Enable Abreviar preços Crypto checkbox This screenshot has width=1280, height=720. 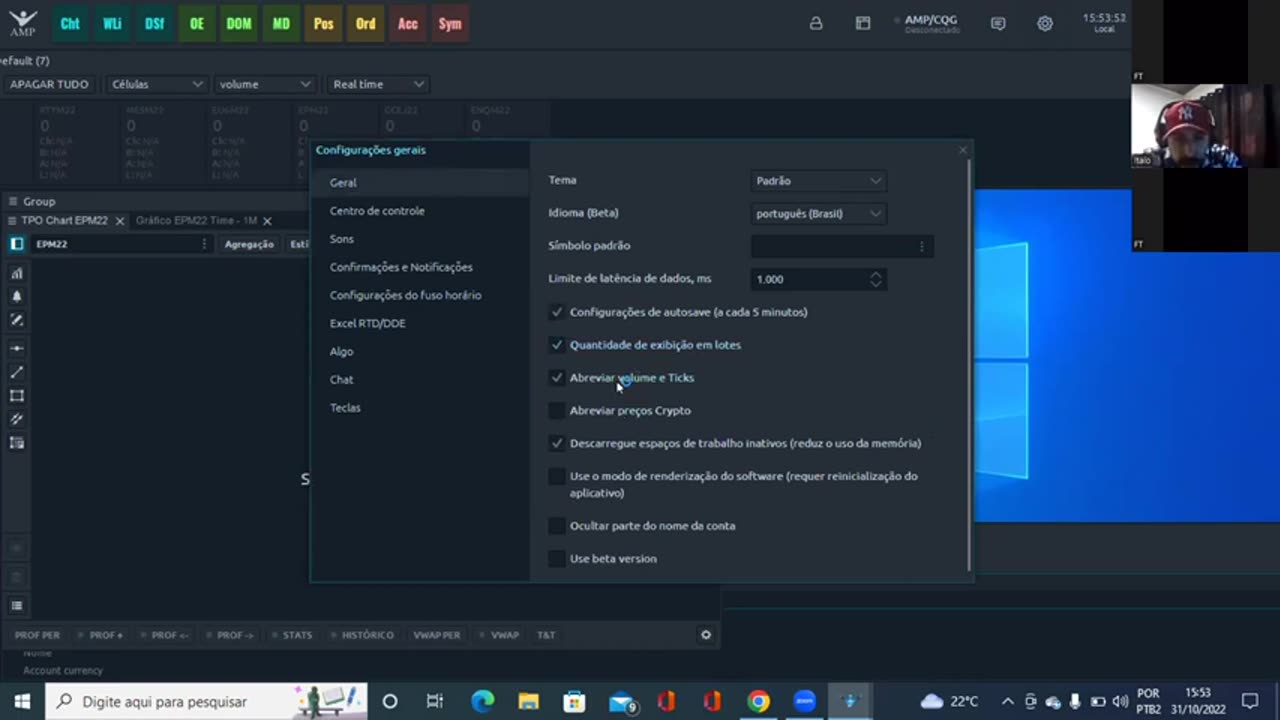(557, 411)
